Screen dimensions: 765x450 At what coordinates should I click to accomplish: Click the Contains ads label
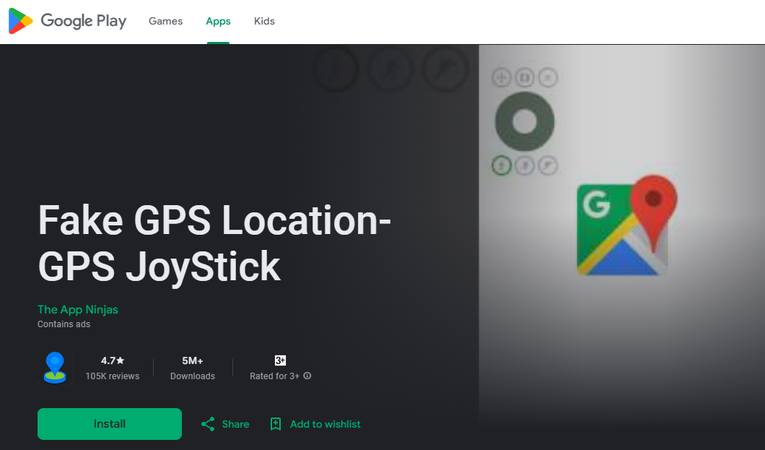64,324
